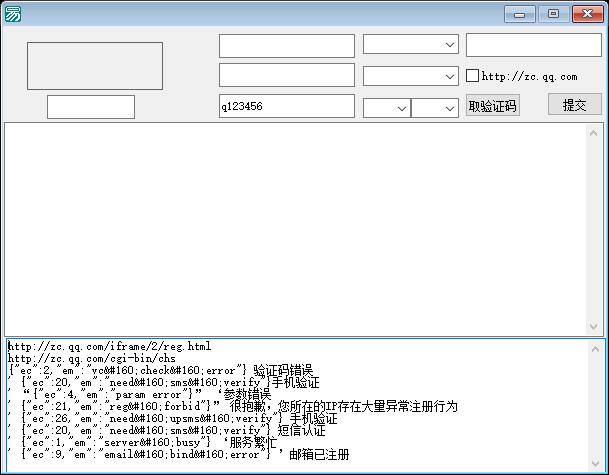Click inside the large blank output area
Screen dimensions: 609x475
[x=303, y=228]
